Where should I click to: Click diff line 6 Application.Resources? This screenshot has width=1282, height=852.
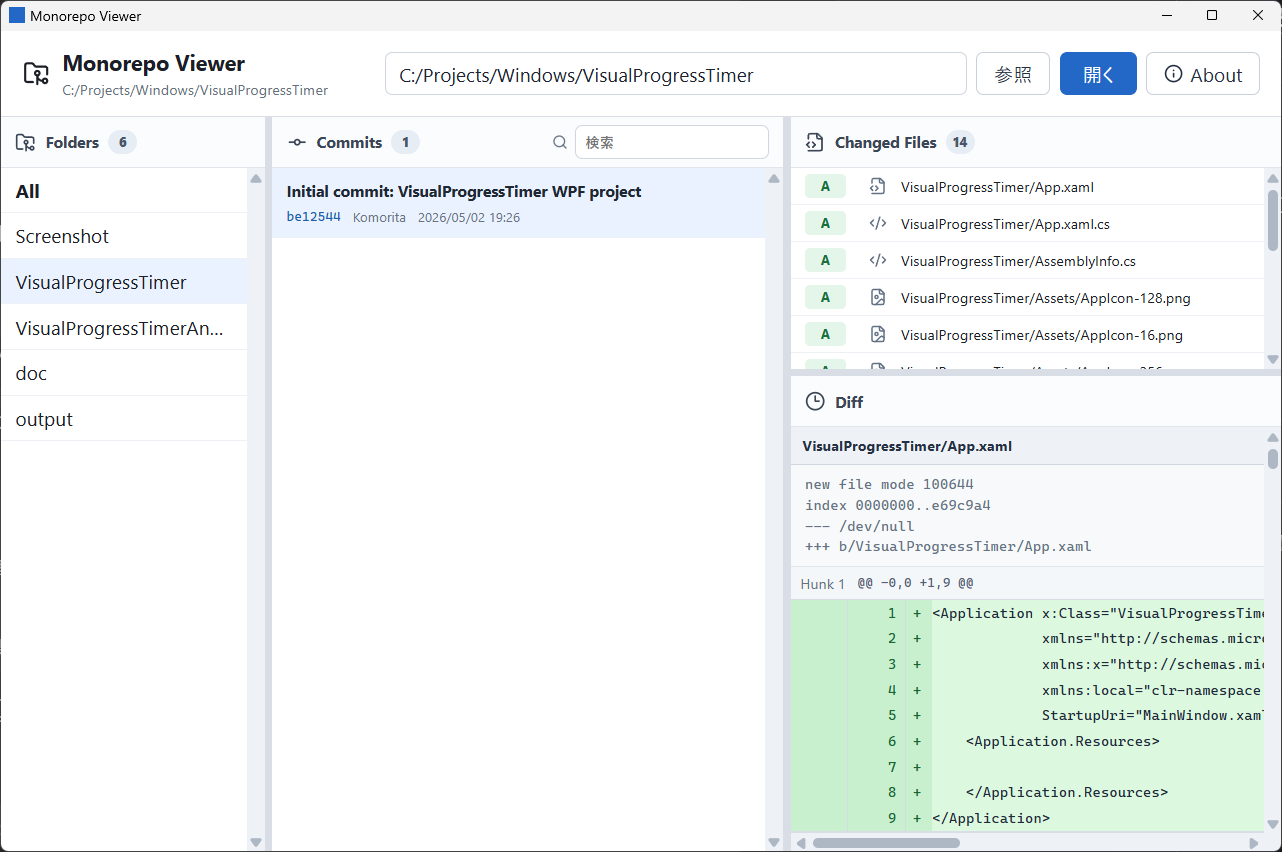(1028, 741)
